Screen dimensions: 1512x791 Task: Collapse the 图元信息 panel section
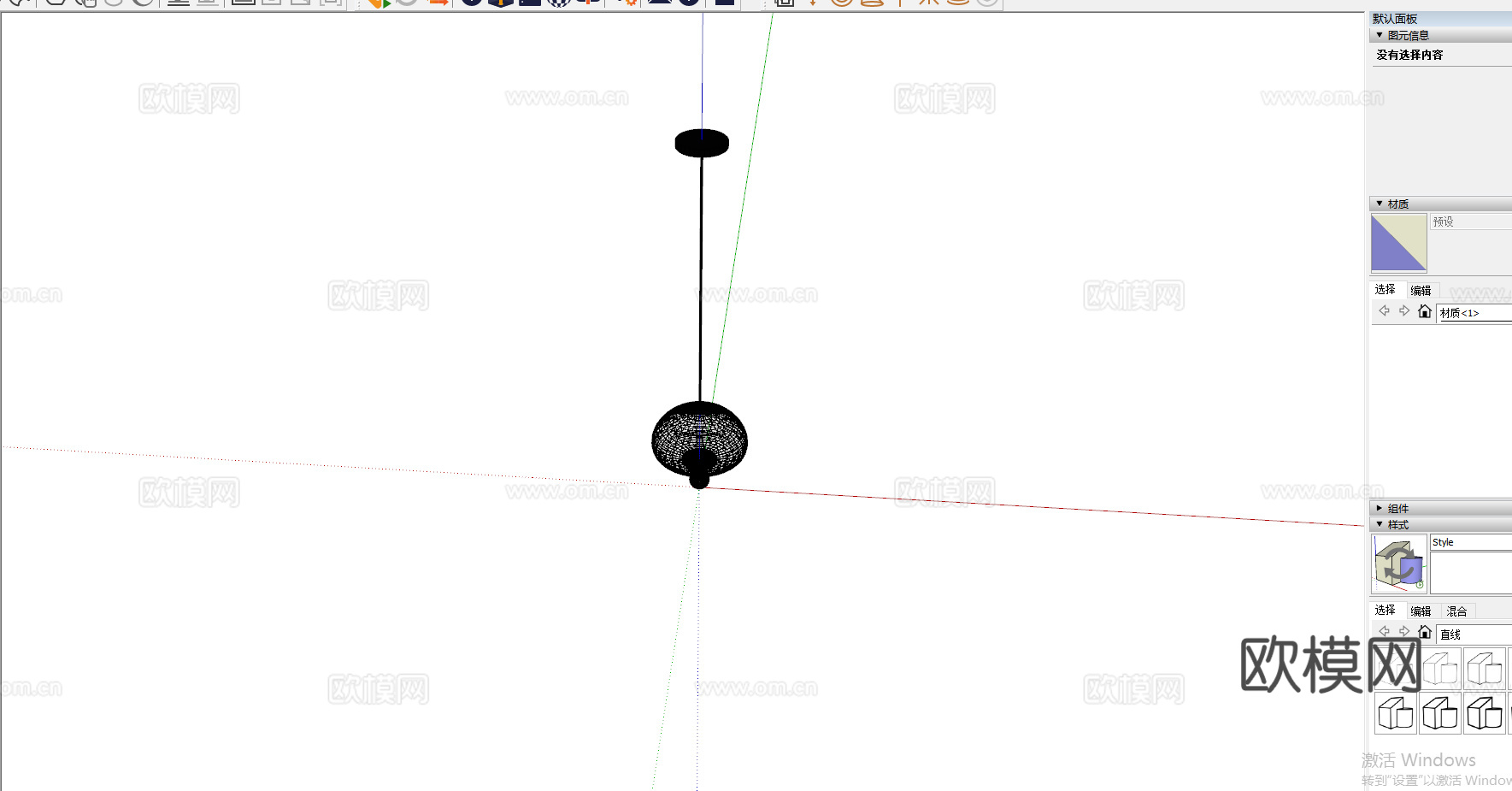click(1380, 35)
